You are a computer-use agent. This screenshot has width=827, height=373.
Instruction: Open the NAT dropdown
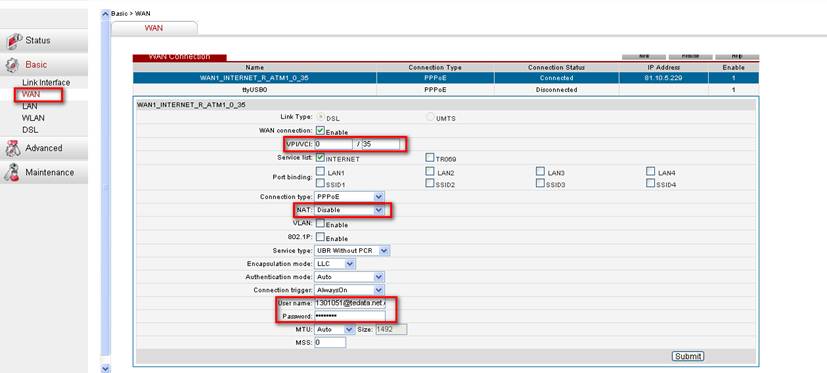point(349,210)
